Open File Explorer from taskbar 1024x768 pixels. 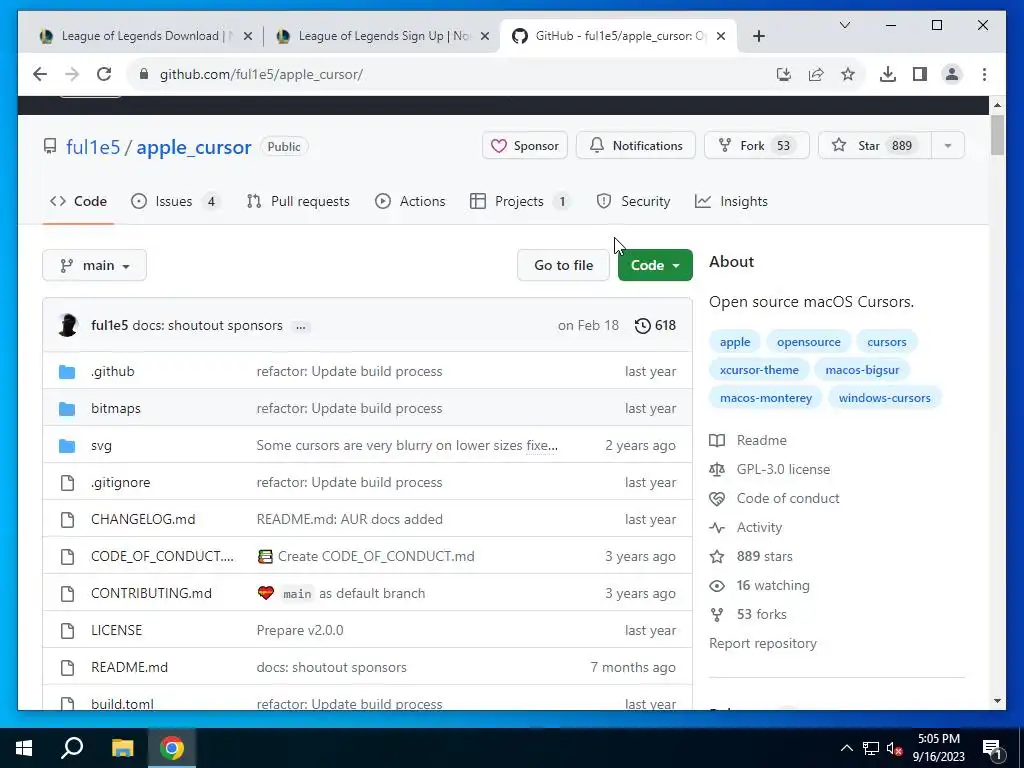[x=122, y=748]
